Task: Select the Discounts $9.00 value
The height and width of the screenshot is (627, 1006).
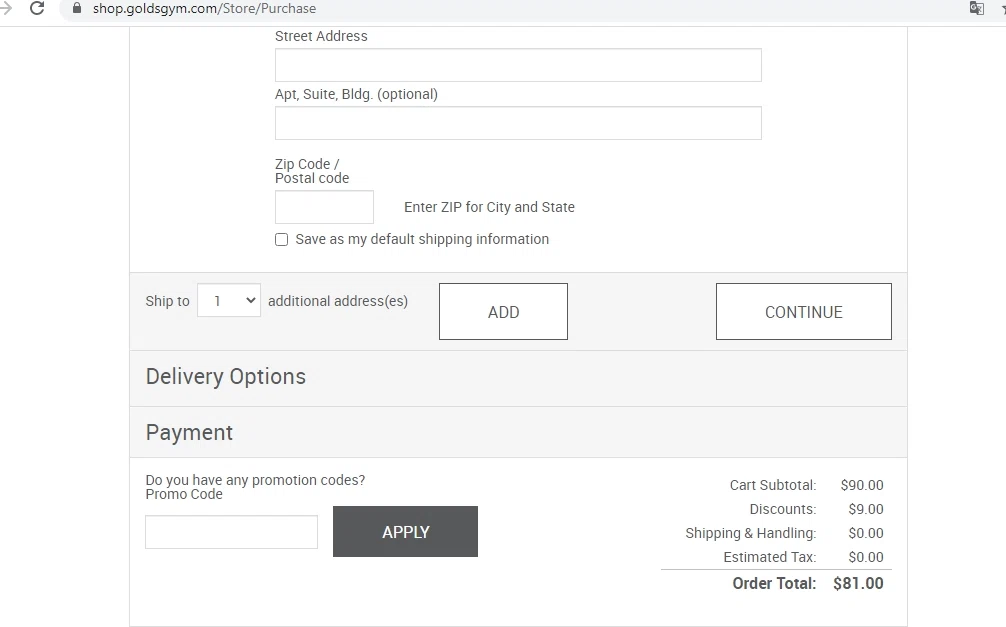Action: pos(865,509)
